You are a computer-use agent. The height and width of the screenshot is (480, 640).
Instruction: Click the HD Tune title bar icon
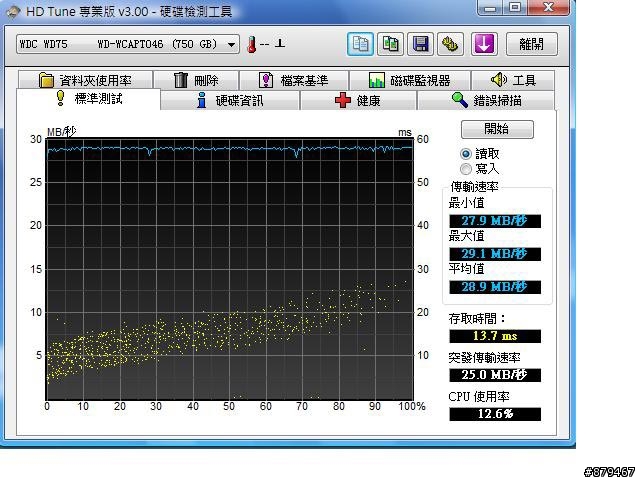[12, 11]
